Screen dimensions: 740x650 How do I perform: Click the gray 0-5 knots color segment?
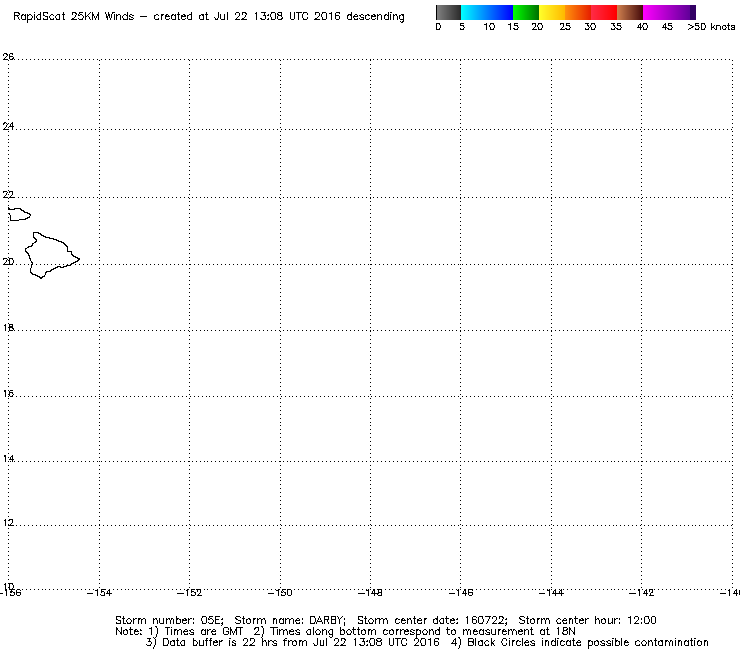pyautogui.click(x=448, y=12)
